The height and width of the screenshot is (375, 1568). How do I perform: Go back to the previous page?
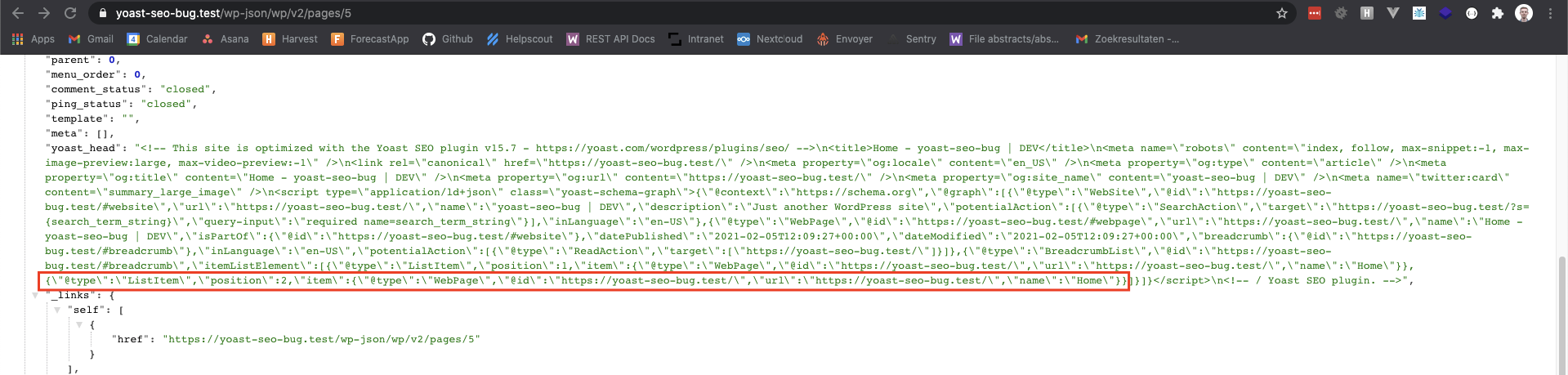coord(18,13)
